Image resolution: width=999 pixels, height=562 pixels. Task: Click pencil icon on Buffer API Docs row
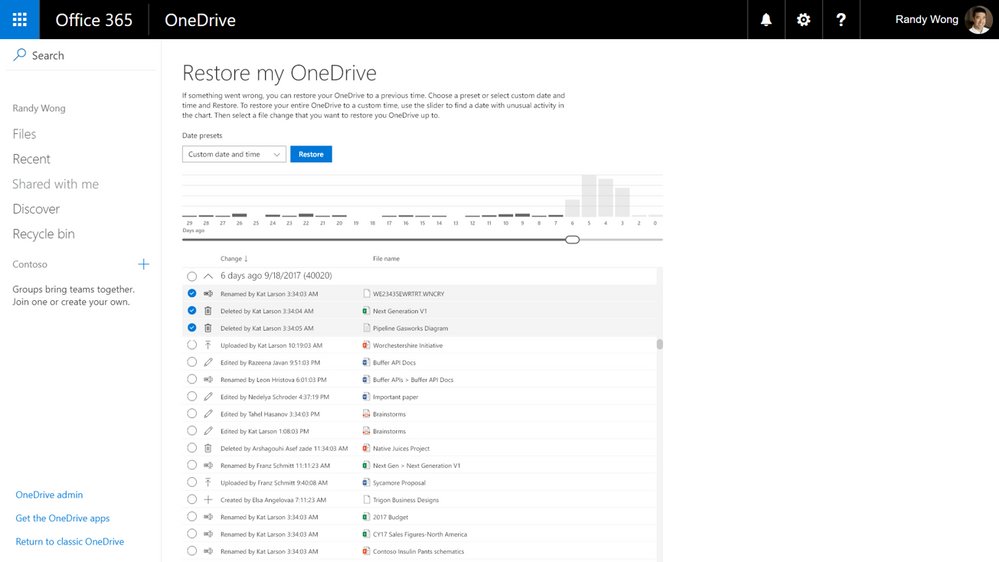point(208,363)
